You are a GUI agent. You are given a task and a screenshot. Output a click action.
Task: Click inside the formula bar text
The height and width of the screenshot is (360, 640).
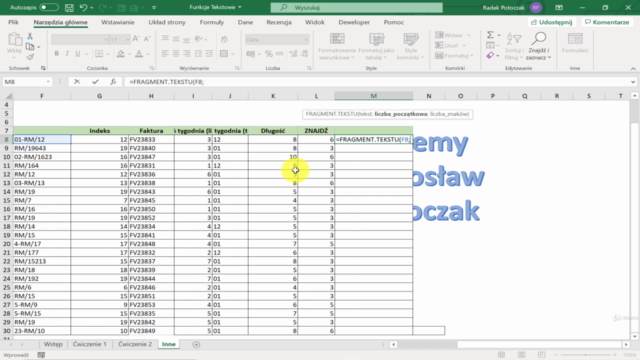click(167, 82)
